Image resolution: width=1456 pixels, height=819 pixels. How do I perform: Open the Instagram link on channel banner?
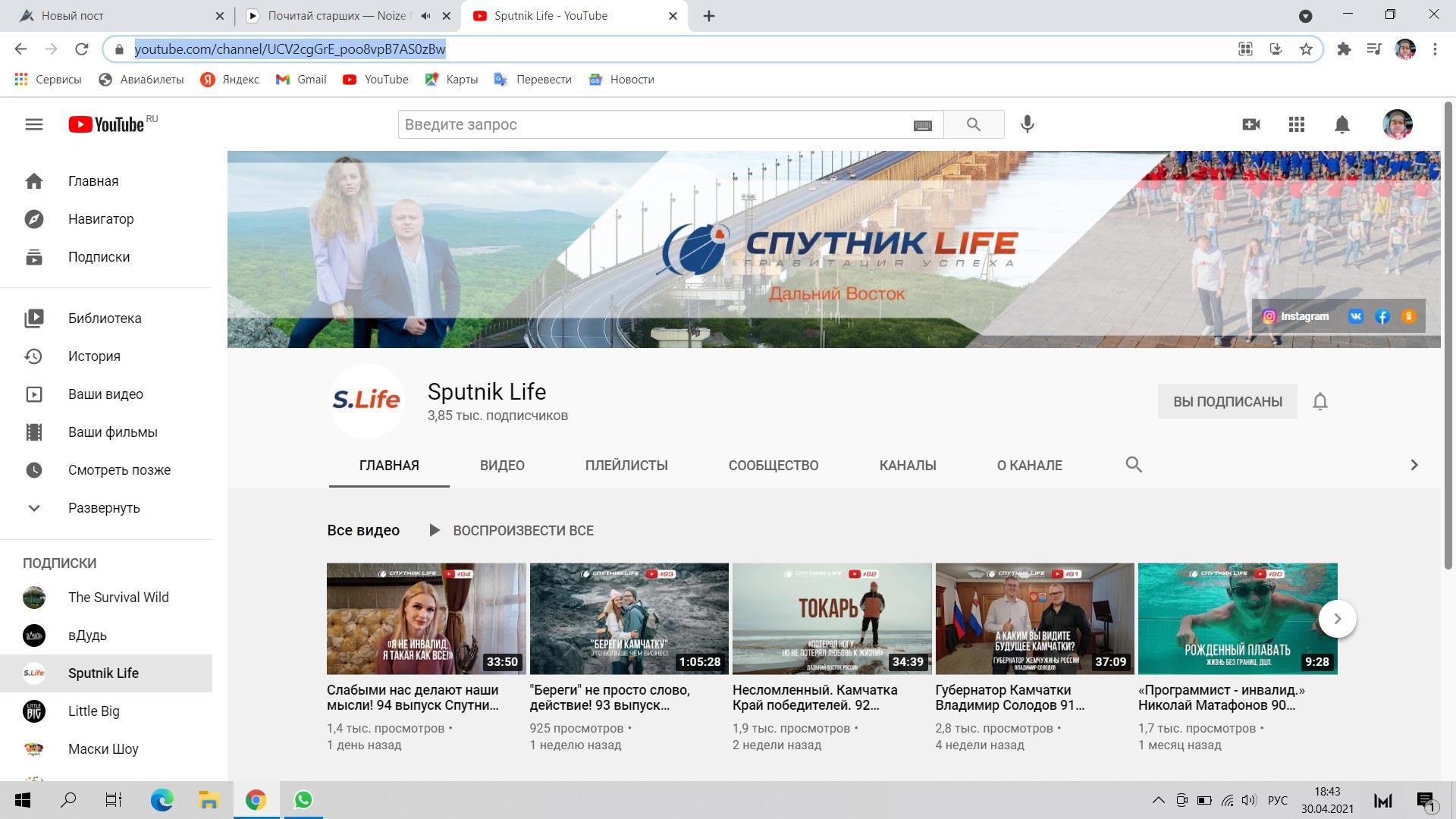click(x=1295, y=316)
